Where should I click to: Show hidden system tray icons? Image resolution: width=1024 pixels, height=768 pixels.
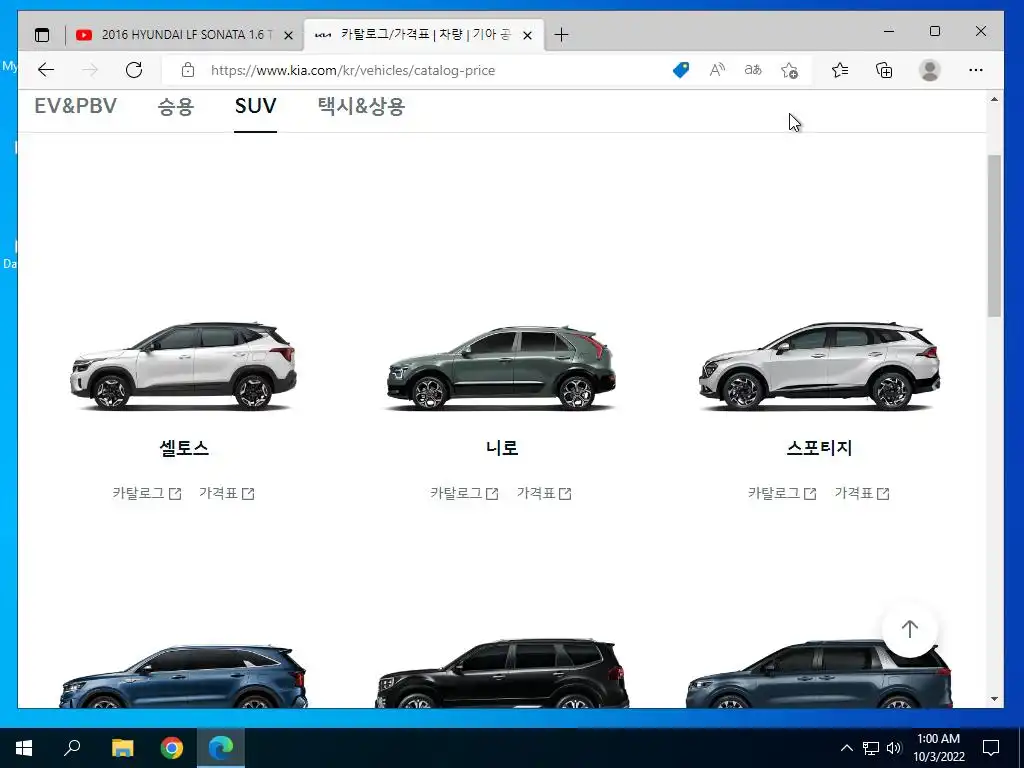tap(846, 748)
